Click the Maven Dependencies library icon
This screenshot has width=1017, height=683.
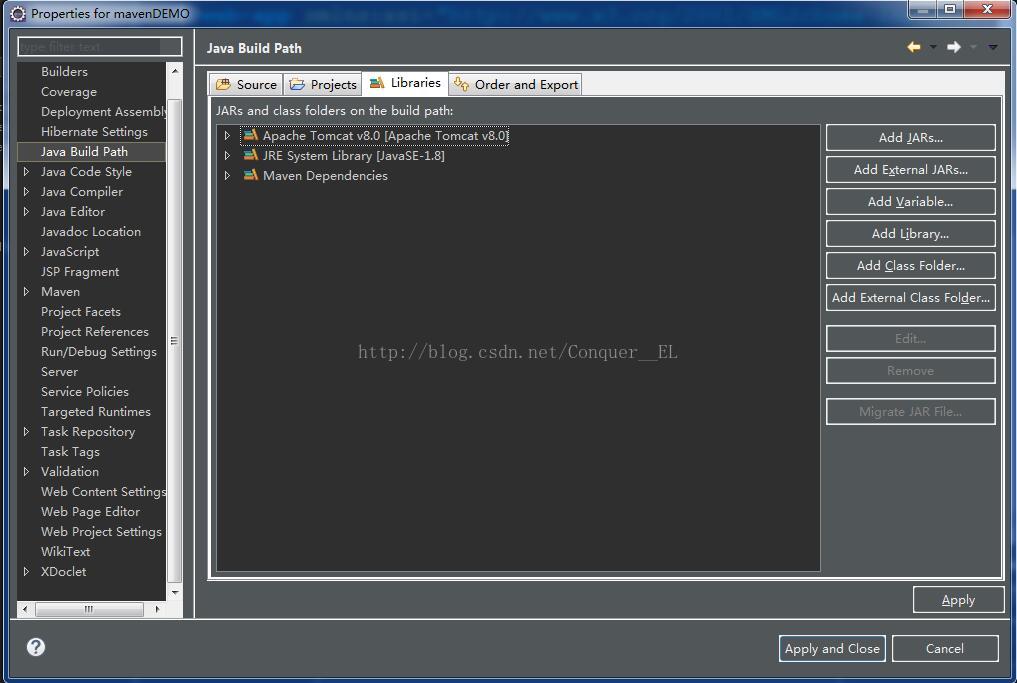coord(251,175)
